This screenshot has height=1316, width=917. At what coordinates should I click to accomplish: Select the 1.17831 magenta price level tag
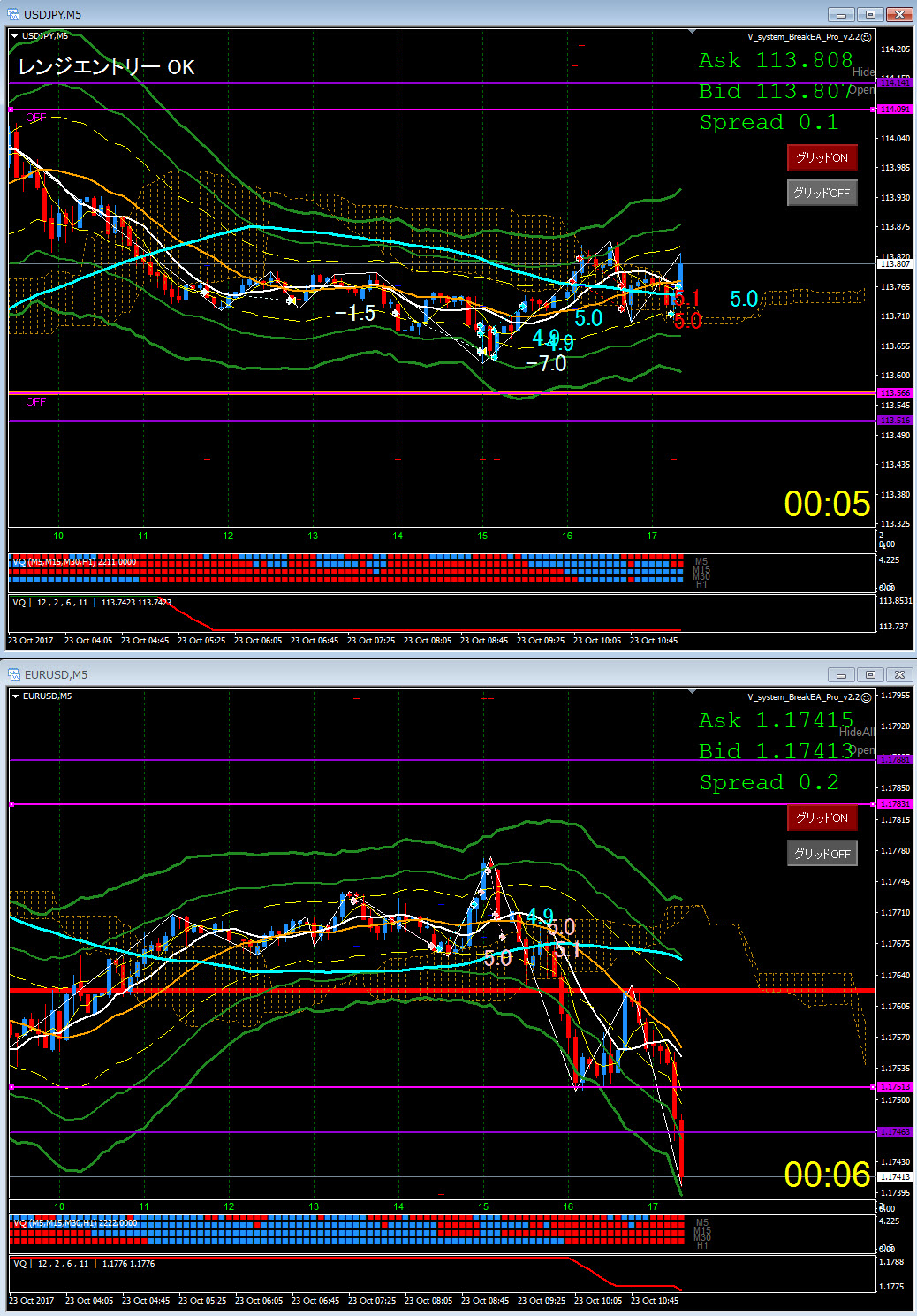894,804
